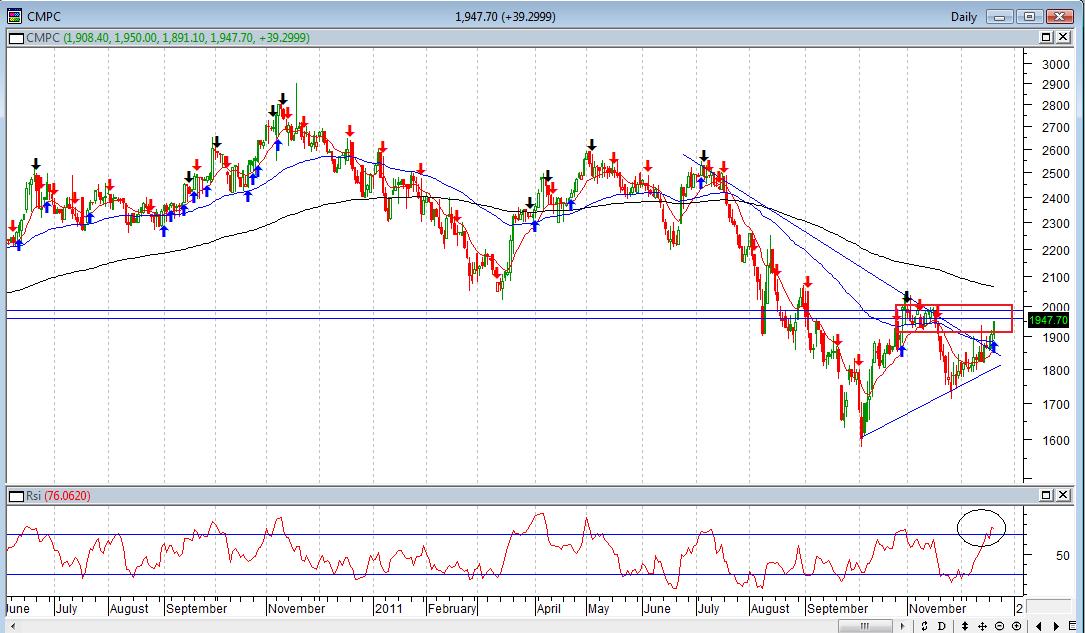Click the CMPC pane color box icon
Screen dimensions: 1085x633
tap(14, 38)
